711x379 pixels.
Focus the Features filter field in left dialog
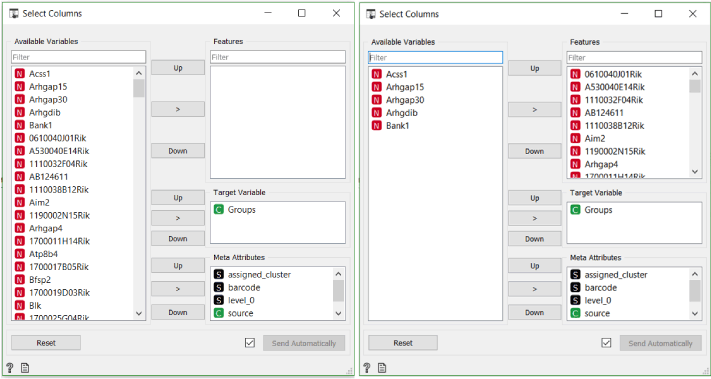(278, 57)
